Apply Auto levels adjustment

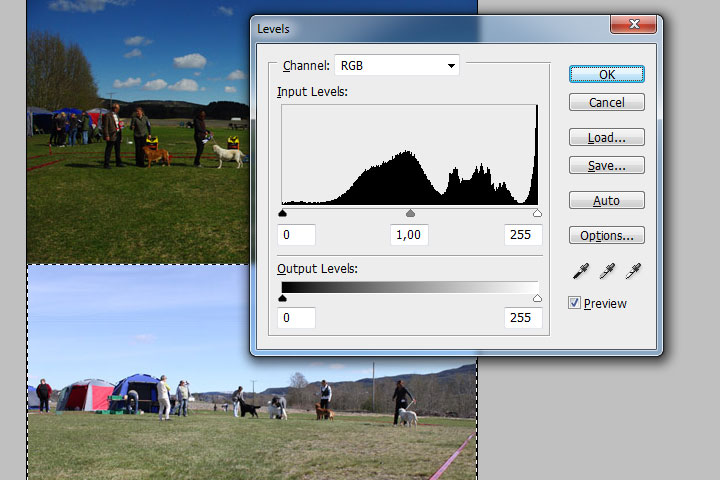click(x=606, y=201)
